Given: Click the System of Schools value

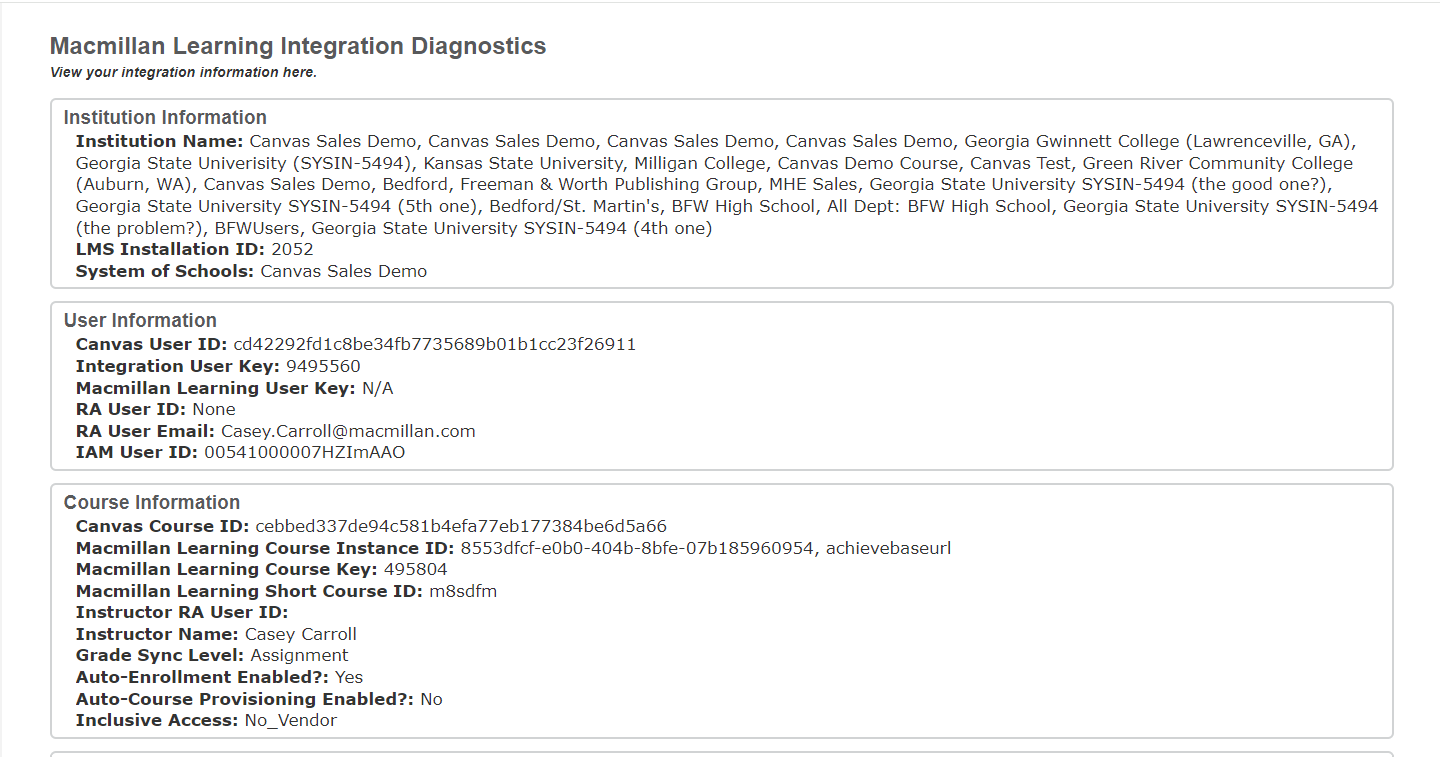Looking at the screenshot, I should (343, 271).
